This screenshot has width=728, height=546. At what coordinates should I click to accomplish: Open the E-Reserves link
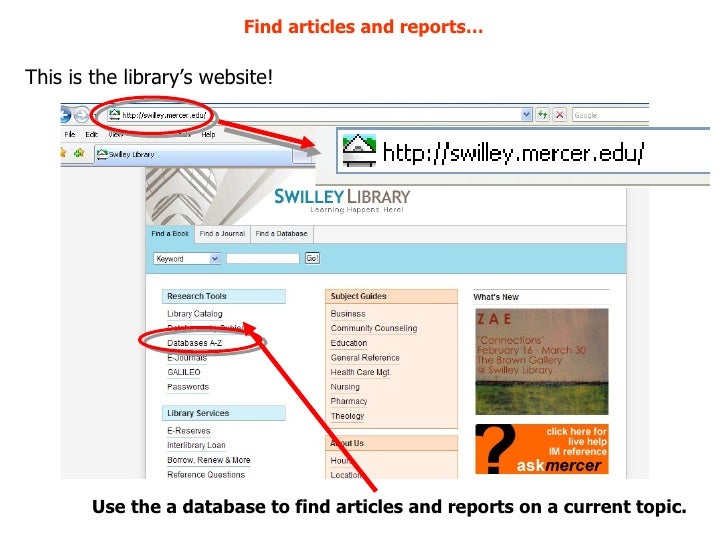(x=188, y=431)
